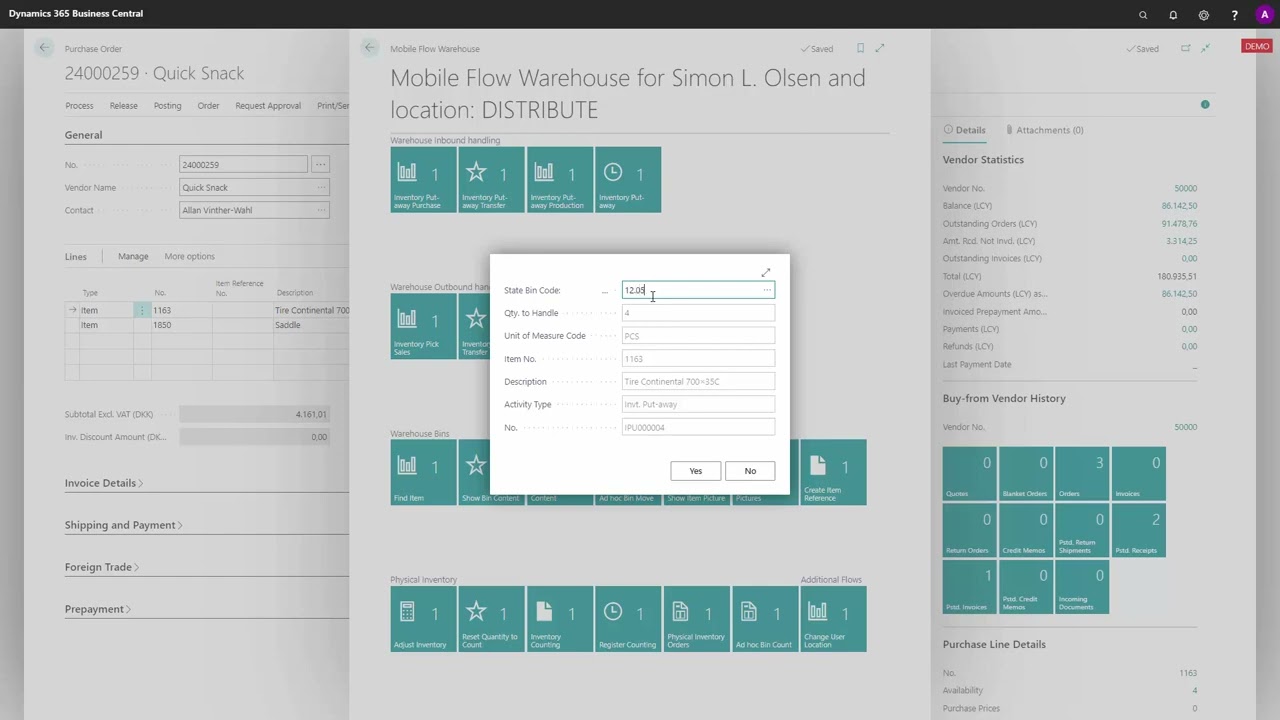
Task: Open the Register Counting tile
Action: (628, 619)
